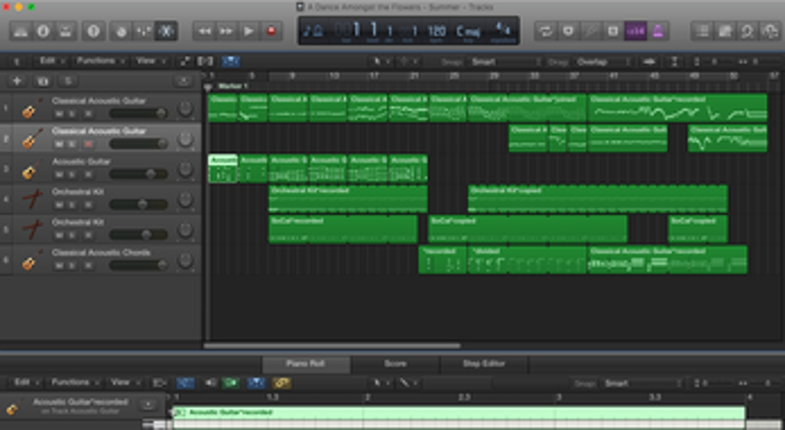Open Piano Roll Functions menu
Viewport: 785px width, 430px height.
(75, 383)
